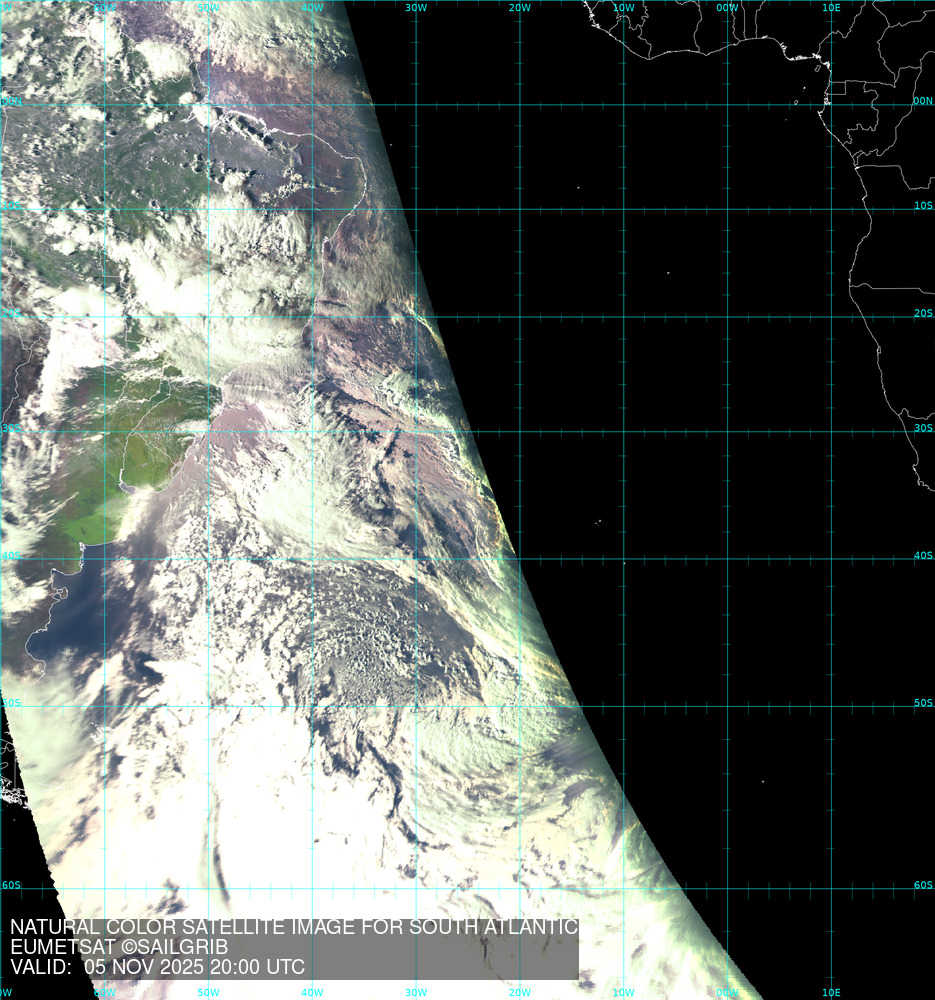The width and height of the screenshot is (935, 1000).
Task: Click the 10E longitude label at bottom
Action: tap(831, 993)
